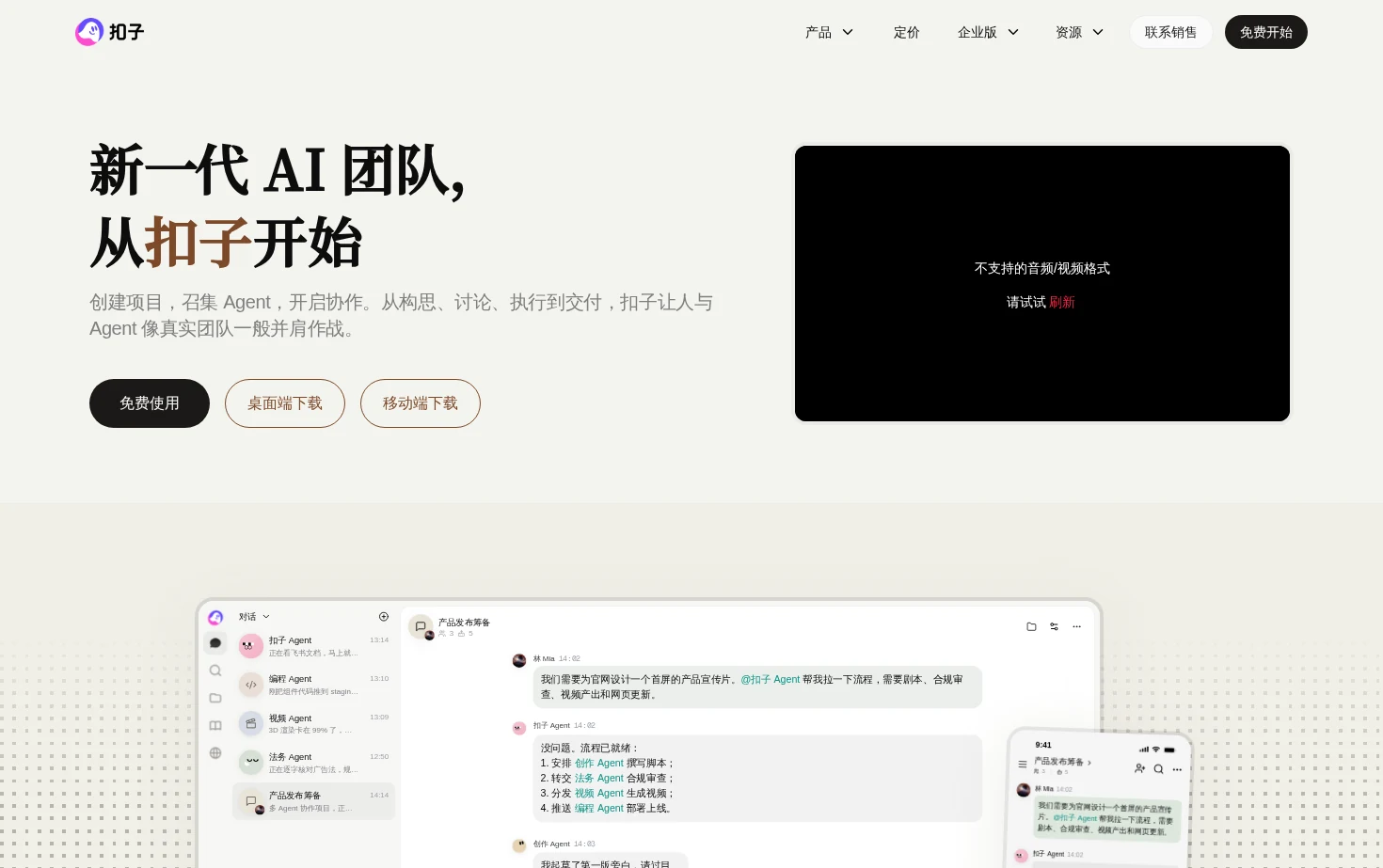
Task: Open the 编程 Agent conversation row
Action: click(x=313, y=685)
